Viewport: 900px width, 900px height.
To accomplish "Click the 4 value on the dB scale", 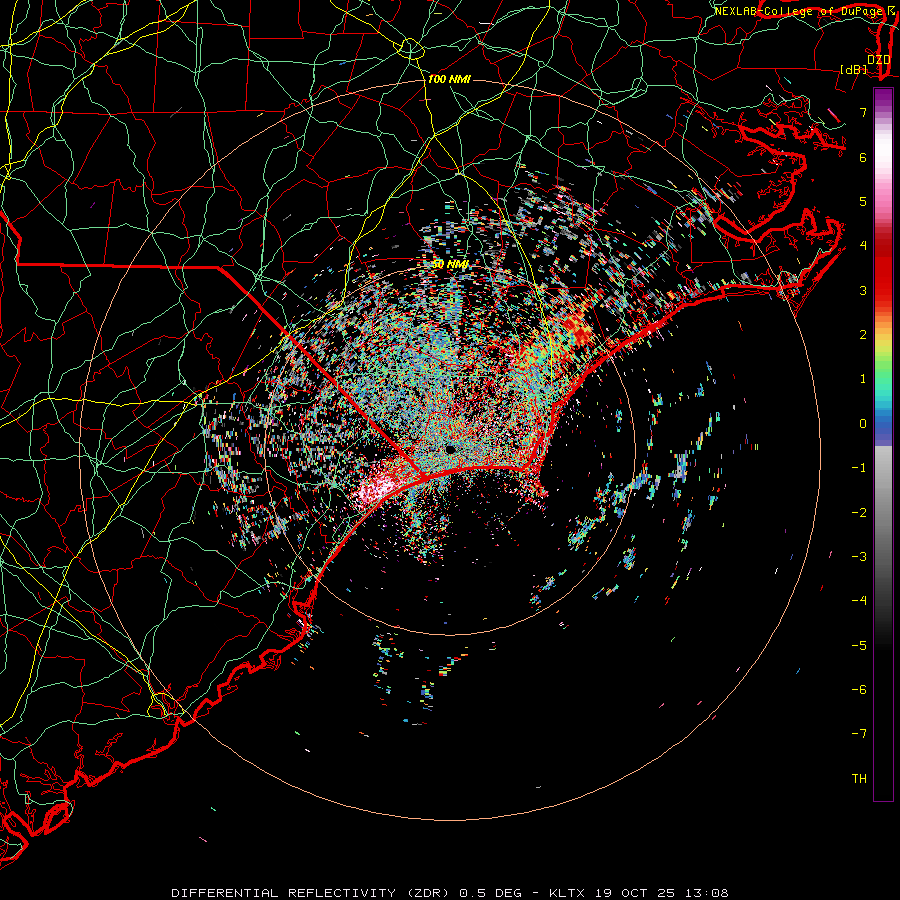I will 863,246.
